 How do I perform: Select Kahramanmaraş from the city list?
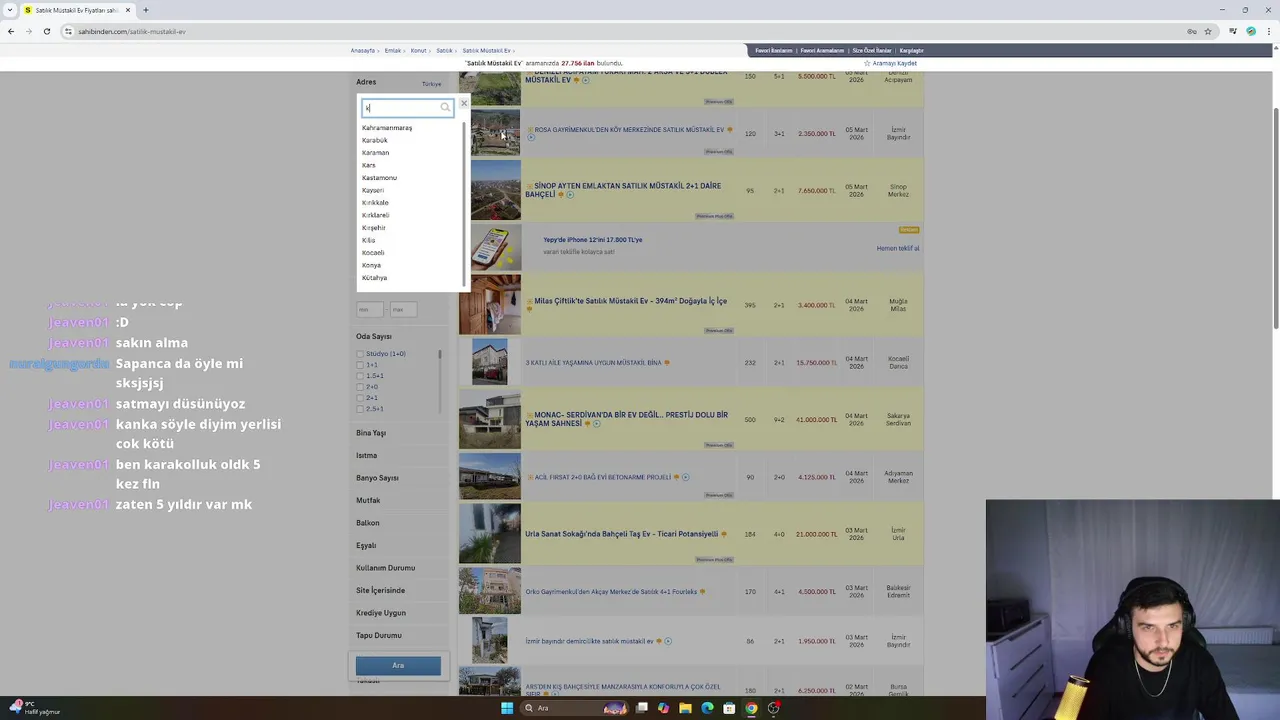pos(387,128)
